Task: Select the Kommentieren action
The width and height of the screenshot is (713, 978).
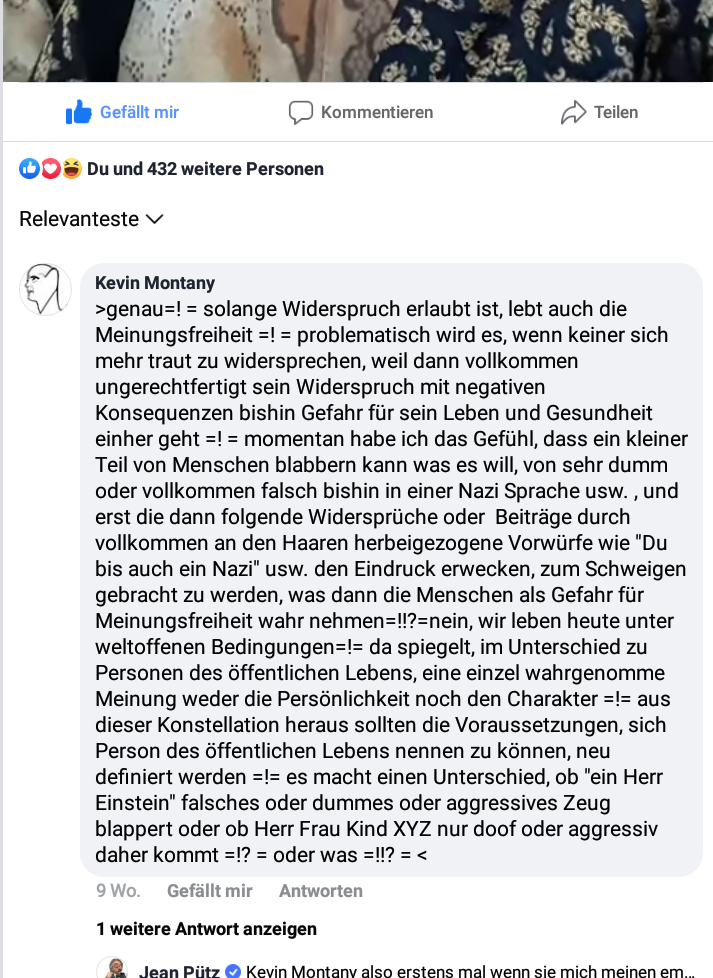Action: (361, 113)
